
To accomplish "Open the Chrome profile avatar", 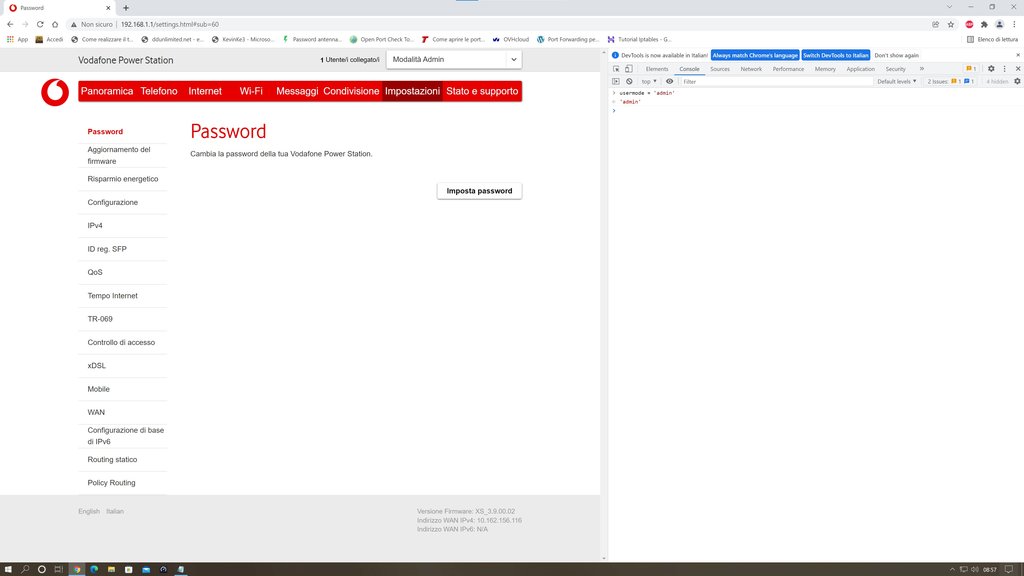I will pyautogui.click(x=999, y=24).
